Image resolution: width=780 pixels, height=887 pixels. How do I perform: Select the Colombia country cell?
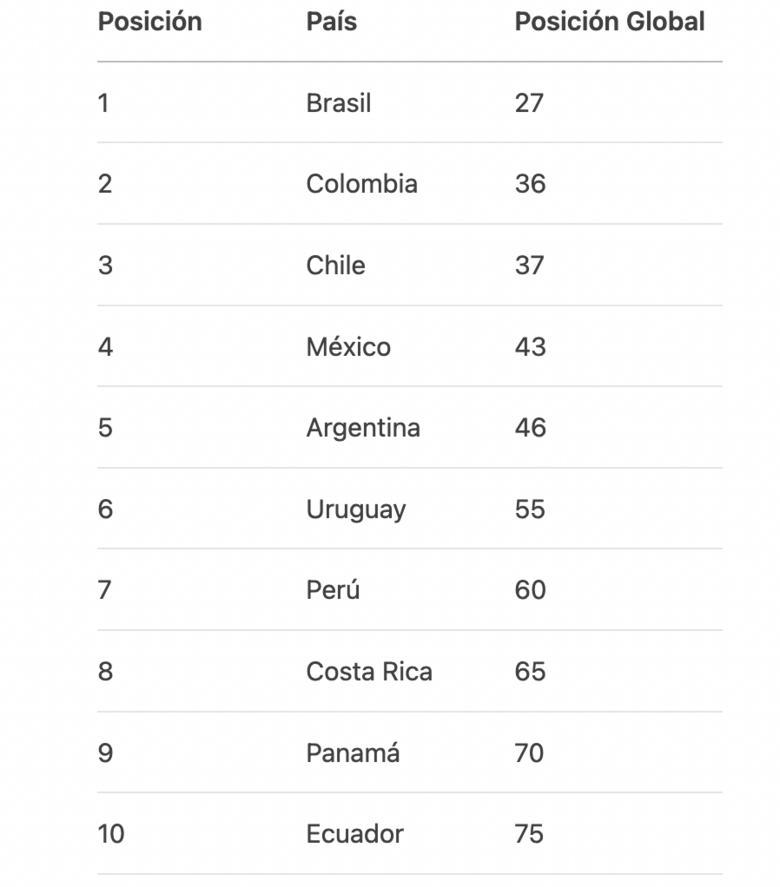362,184
